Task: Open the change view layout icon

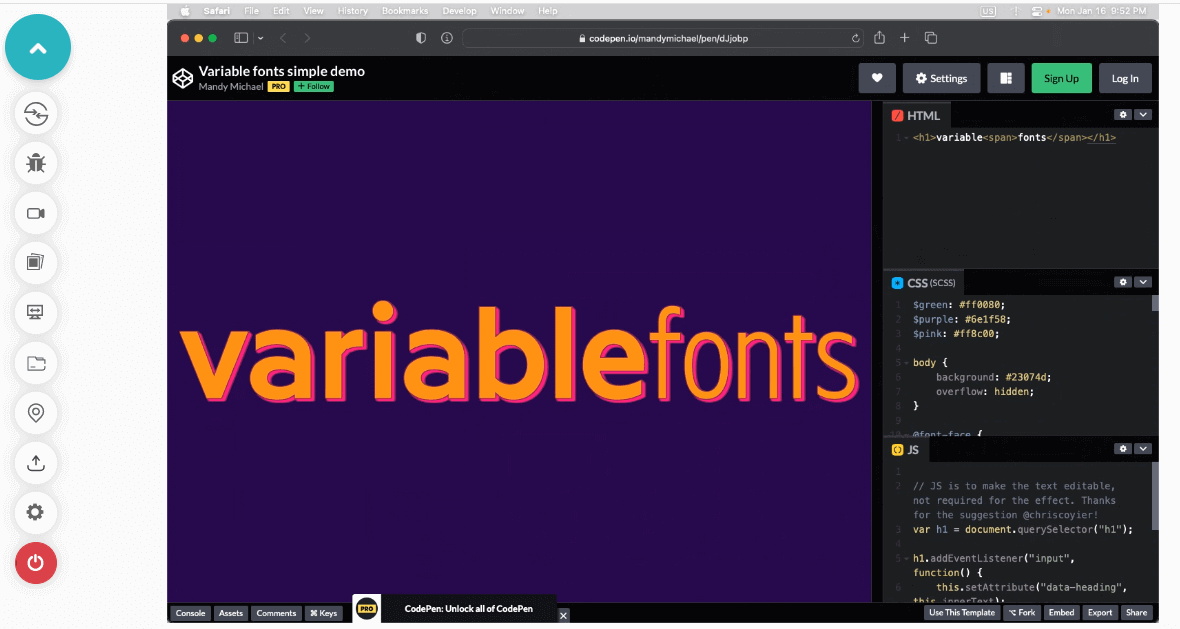Action: 1005,79
